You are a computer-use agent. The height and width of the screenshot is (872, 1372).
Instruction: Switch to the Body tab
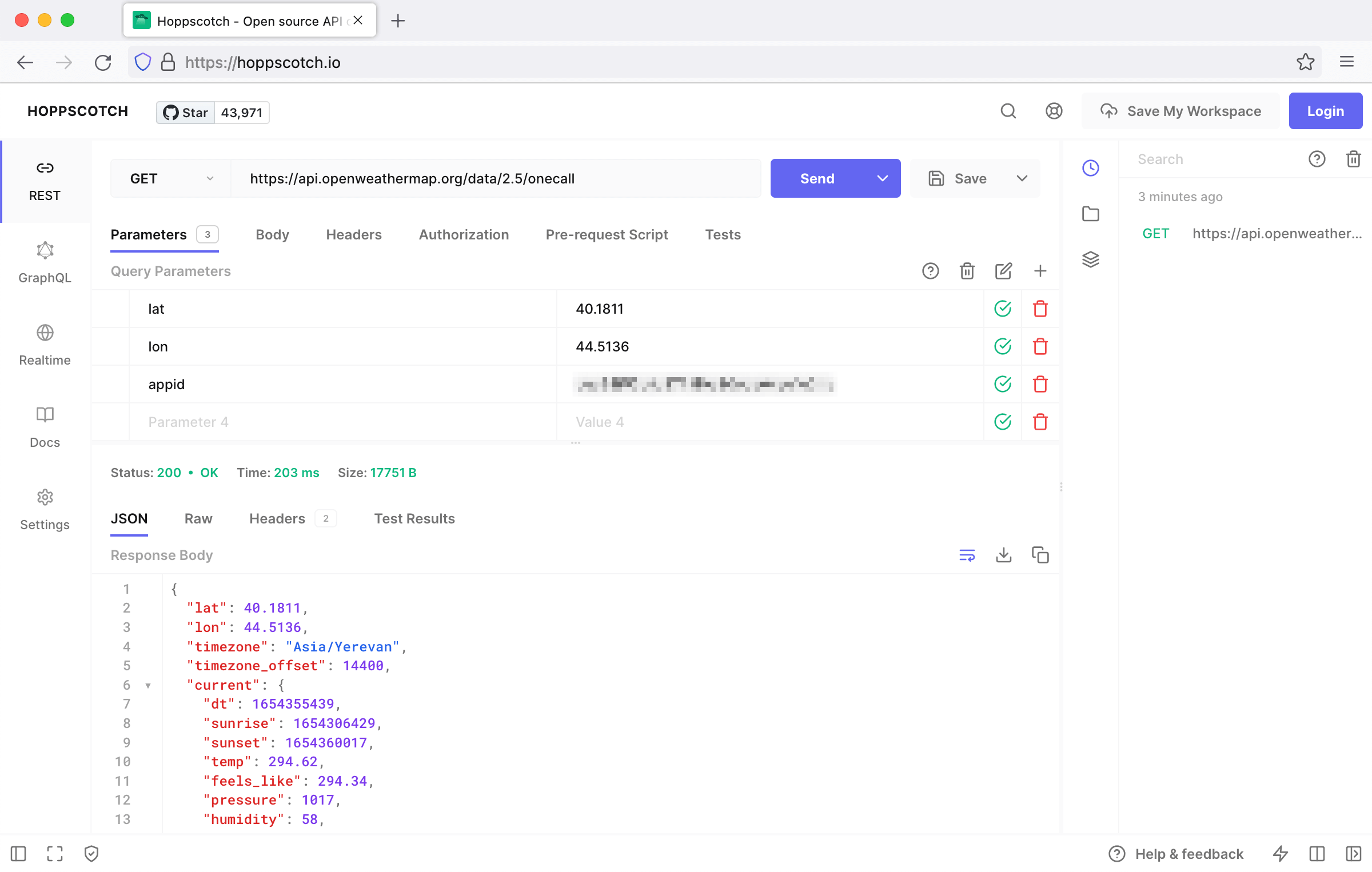pos(272,234)
